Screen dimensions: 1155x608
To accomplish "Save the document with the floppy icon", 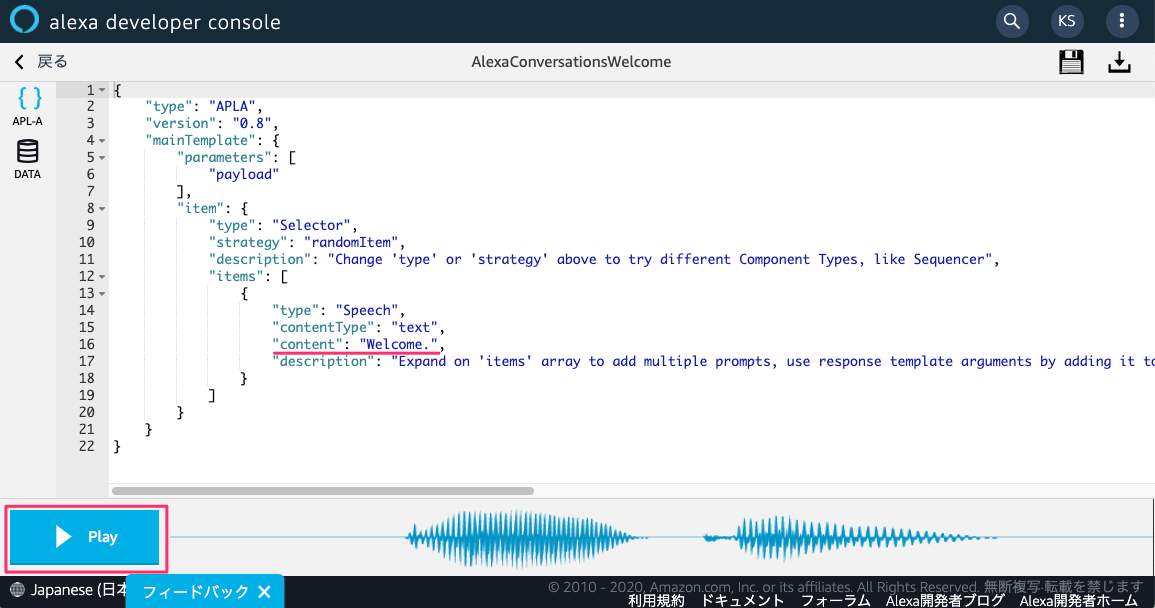I will coord(1071,62).
